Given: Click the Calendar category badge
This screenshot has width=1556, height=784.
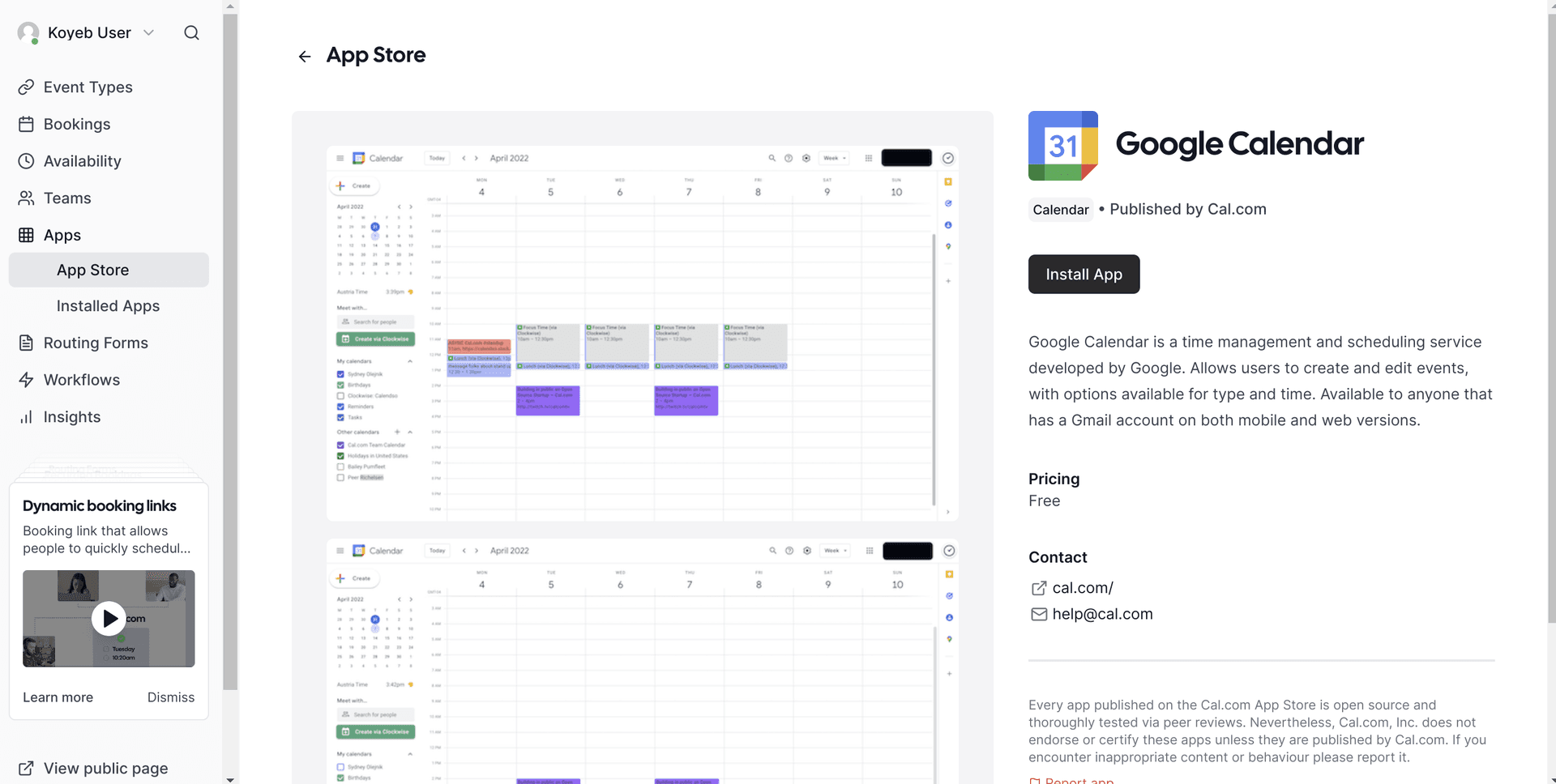Looking at the screenshot, I should pos(1061,210).
